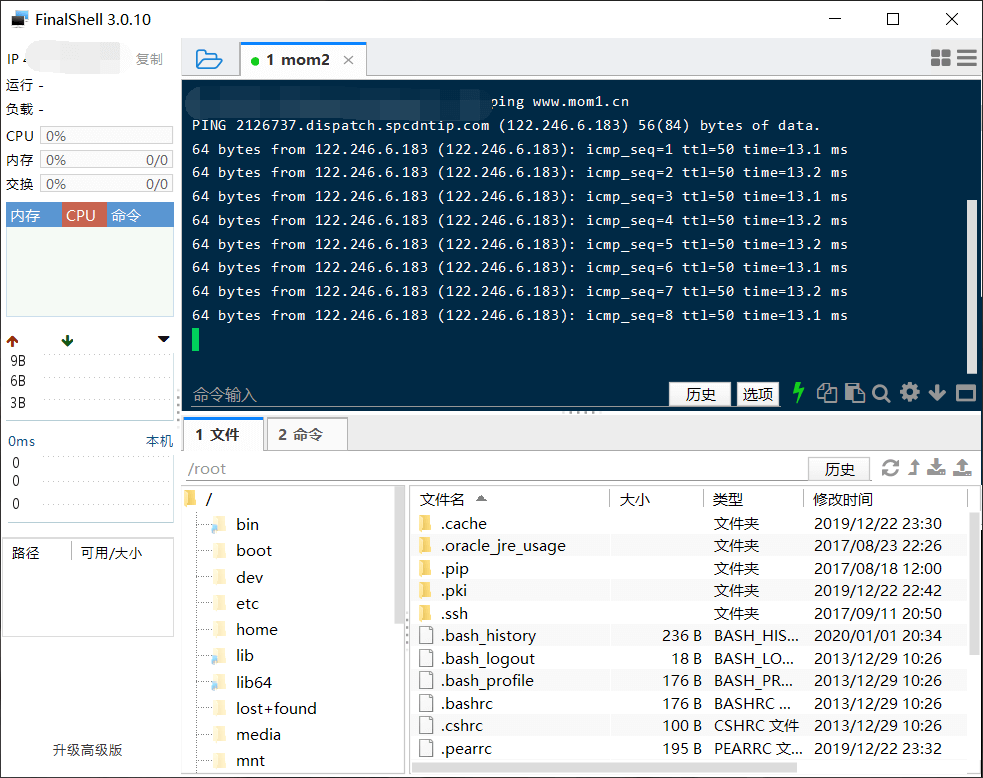This screenshot has height=778, width=983.
Task: Click the 选项 options button
Action: point(757,394)
